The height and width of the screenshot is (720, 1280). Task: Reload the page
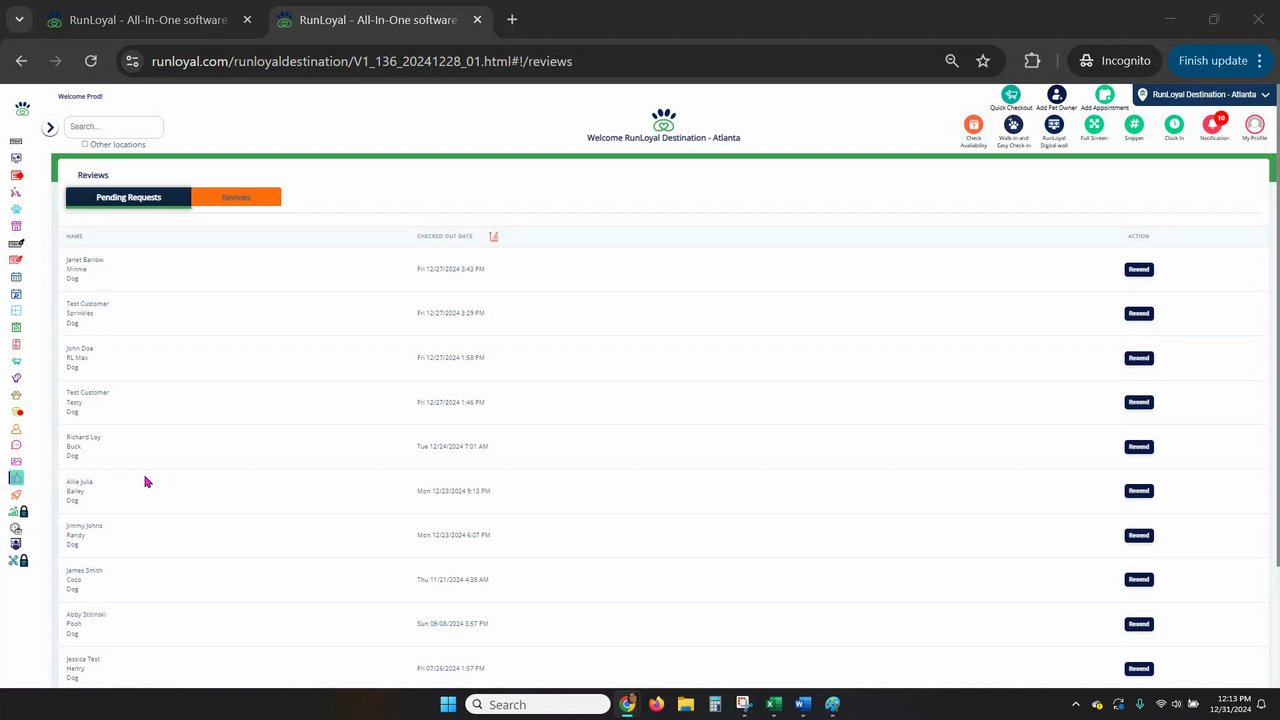91,61
